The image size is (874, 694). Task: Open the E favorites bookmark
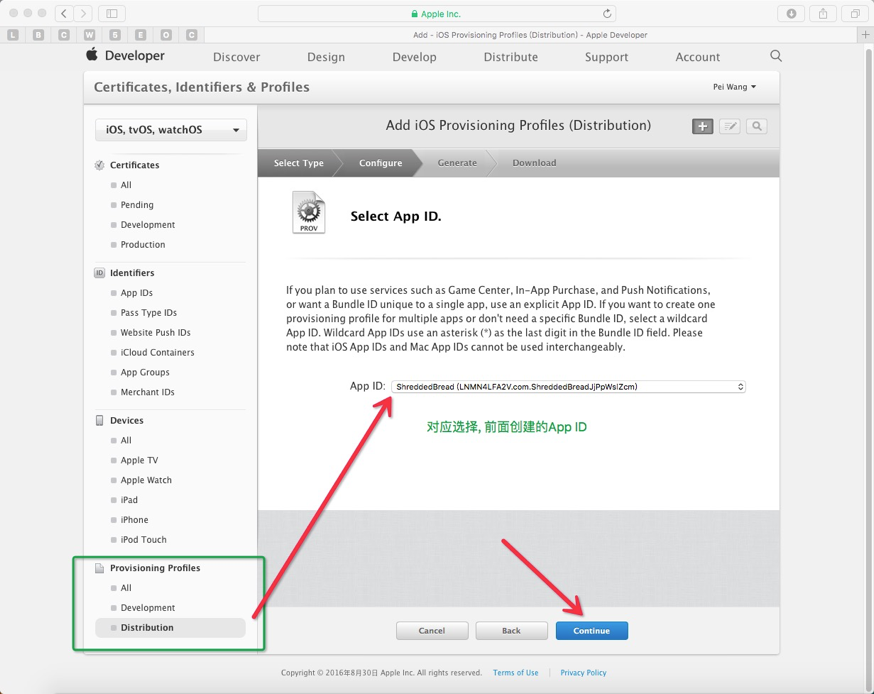click(x=140, y=35)
